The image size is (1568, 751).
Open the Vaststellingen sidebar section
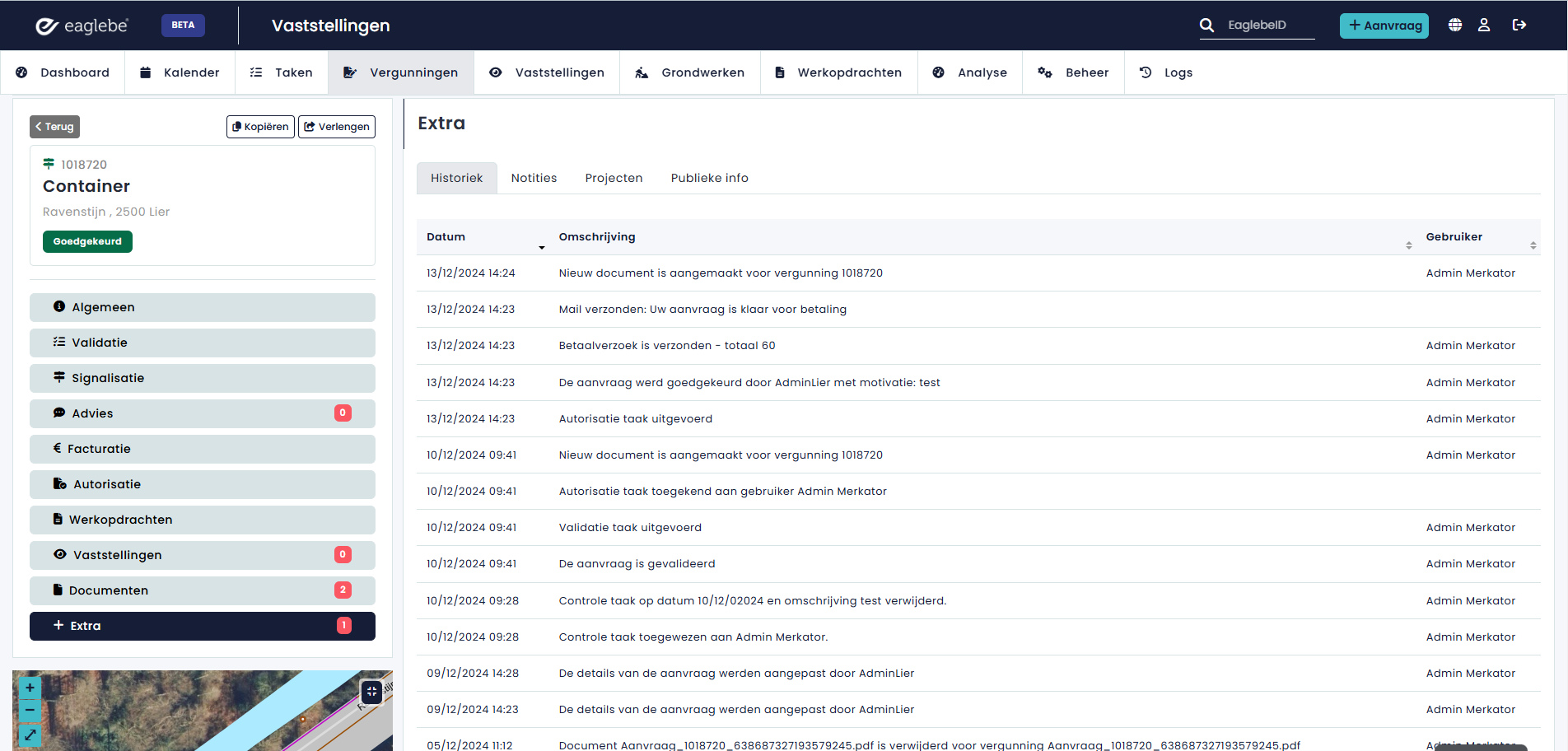pyautogui.click(x=203, y=555)
